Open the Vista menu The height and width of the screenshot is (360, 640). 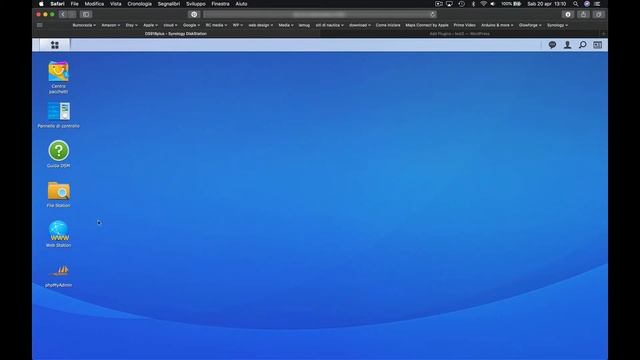tap(116, 4)
